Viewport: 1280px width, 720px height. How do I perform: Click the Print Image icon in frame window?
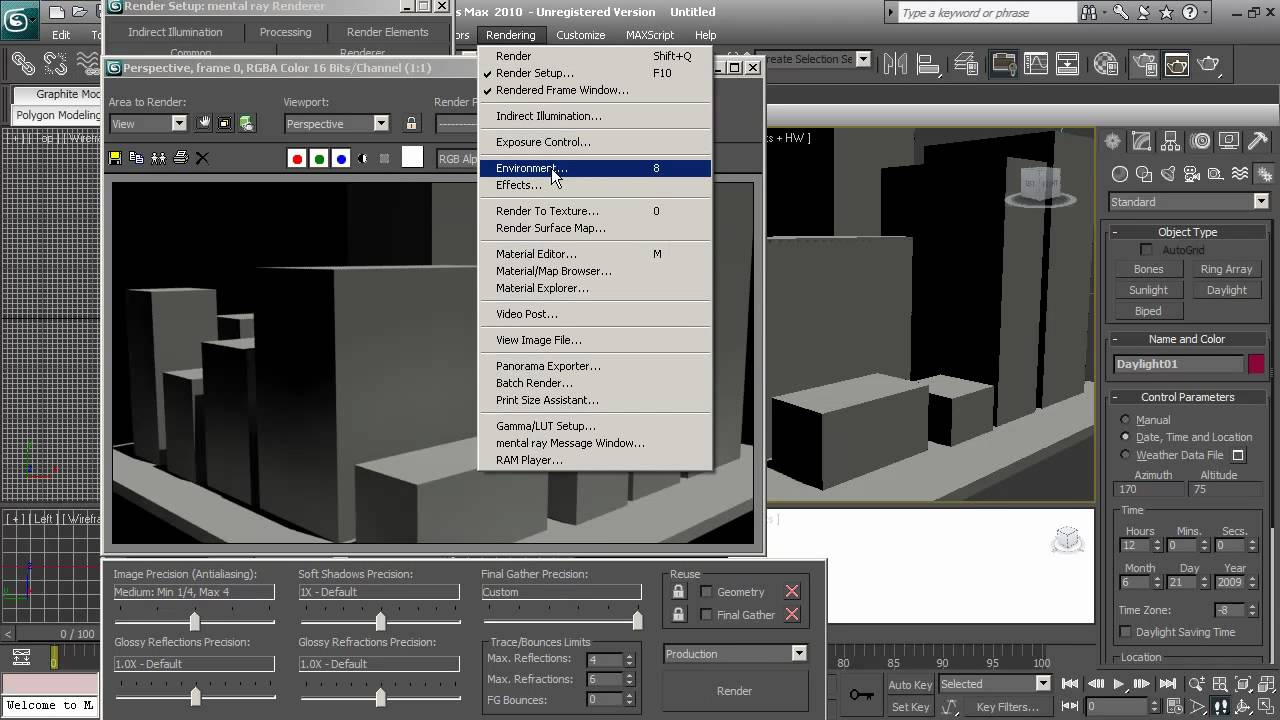(180, 158)
